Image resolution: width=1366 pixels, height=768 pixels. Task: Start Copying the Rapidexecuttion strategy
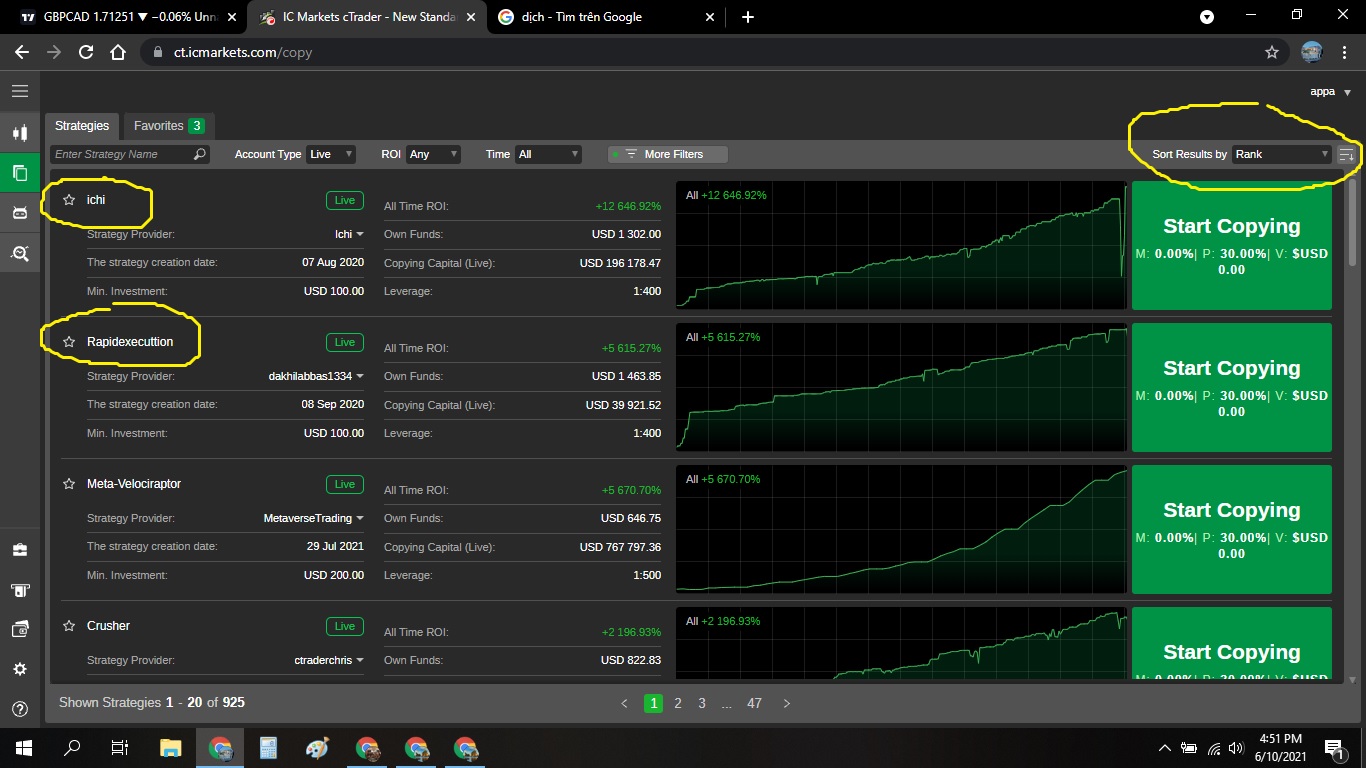[x=1231, y=388]
